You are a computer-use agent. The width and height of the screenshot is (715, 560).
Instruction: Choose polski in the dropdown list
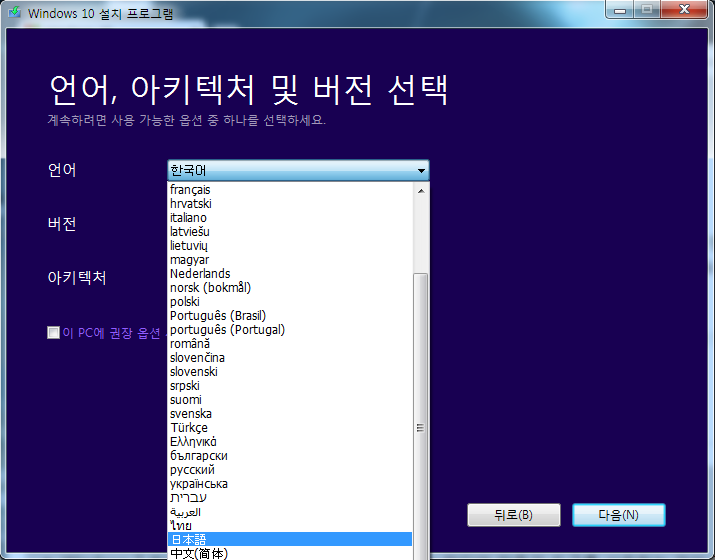(290, 301)
